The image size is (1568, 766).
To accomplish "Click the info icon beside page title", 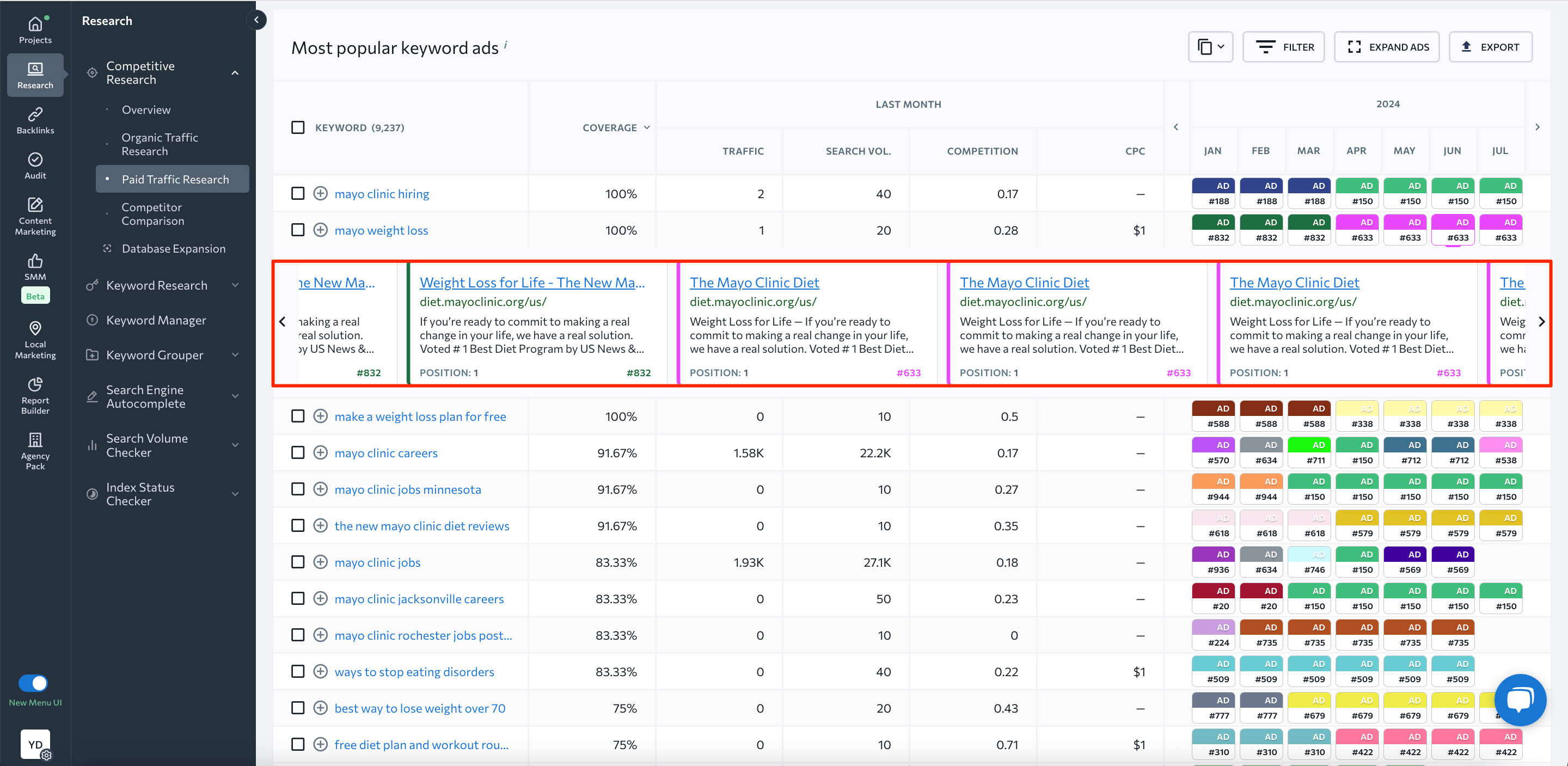I will click(506, 44).
